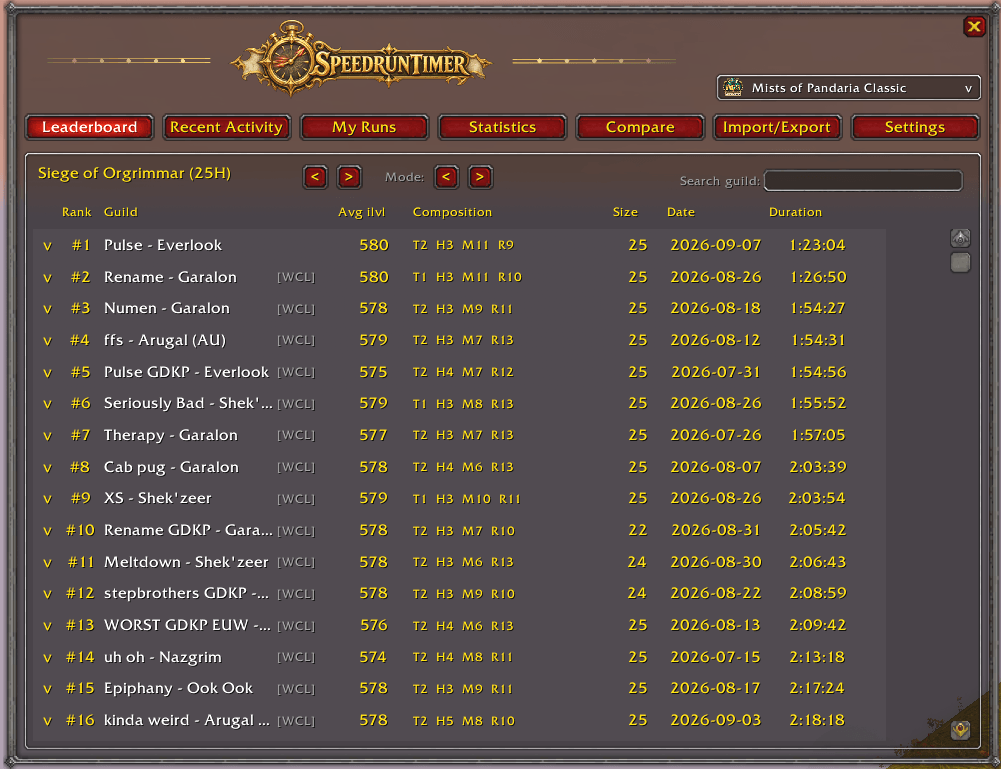
Task: Click the WCL tag on Numen - Garalon row
Action: click(296, 308)
